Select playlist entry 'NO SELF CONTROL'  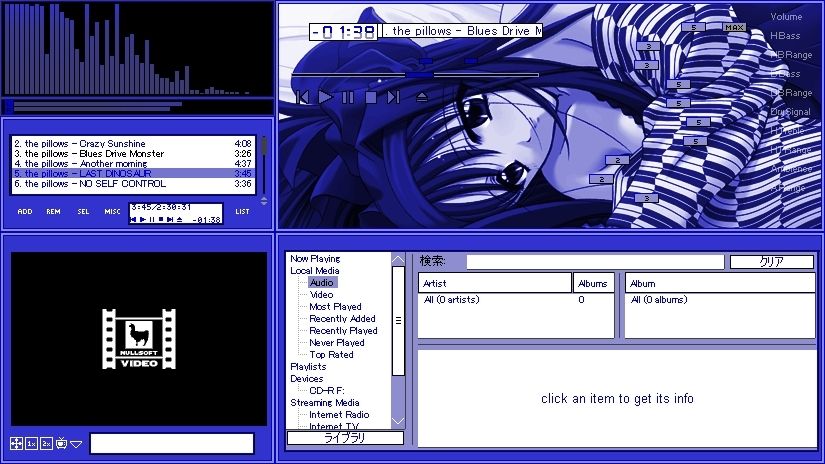[x=133, y=184]
